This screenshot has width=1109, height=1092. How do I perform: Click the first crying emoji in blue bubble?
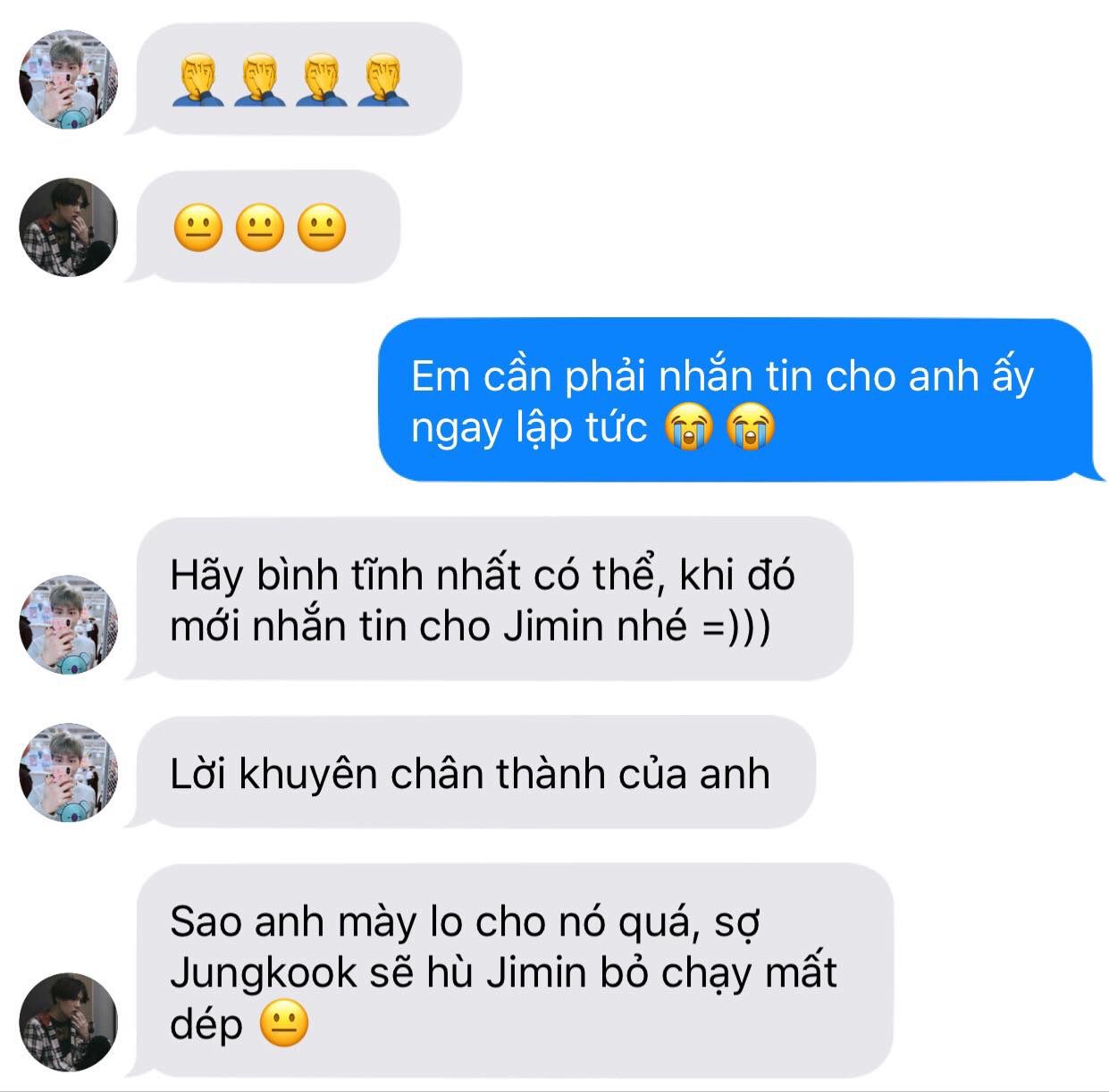click(688, 426)
